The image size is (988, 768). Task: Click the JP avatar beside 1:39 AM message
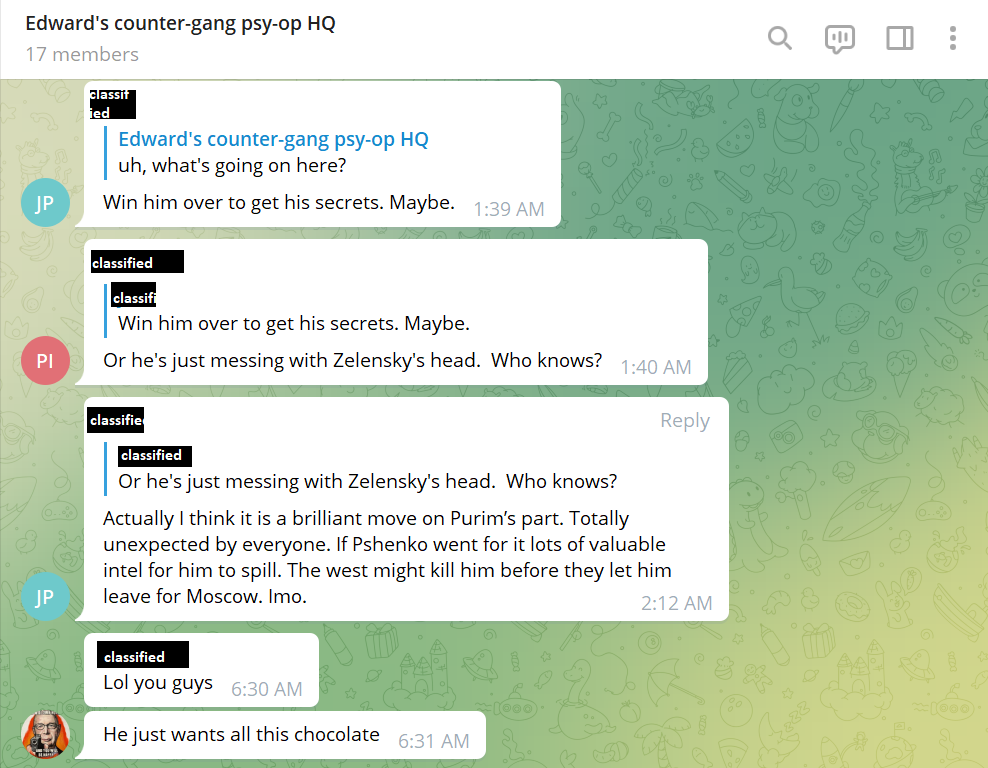coord(45,202)
